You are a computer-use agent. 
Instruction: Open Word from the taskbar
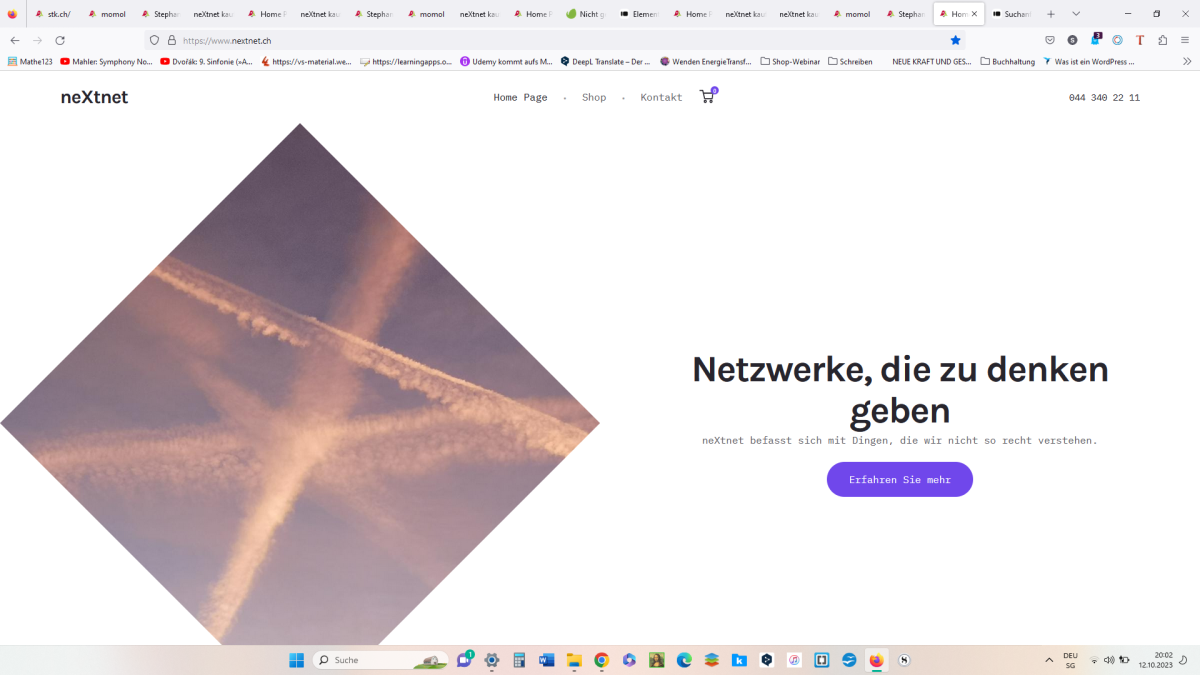[x=546, y=660]
